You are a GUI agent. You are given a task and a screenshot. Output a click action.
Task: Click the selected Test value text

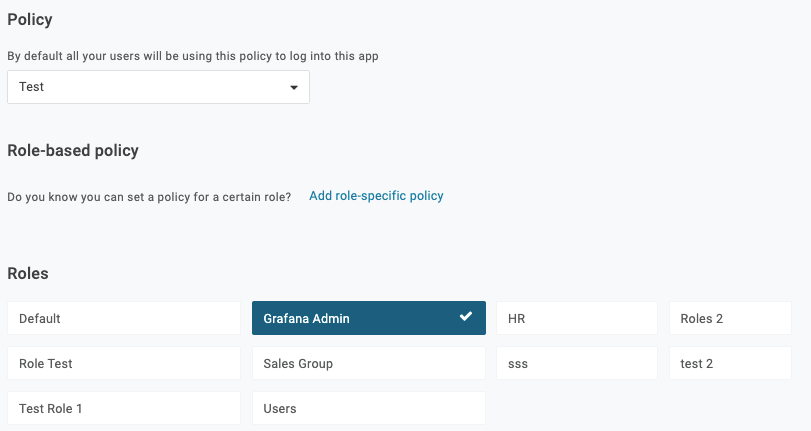32,87
